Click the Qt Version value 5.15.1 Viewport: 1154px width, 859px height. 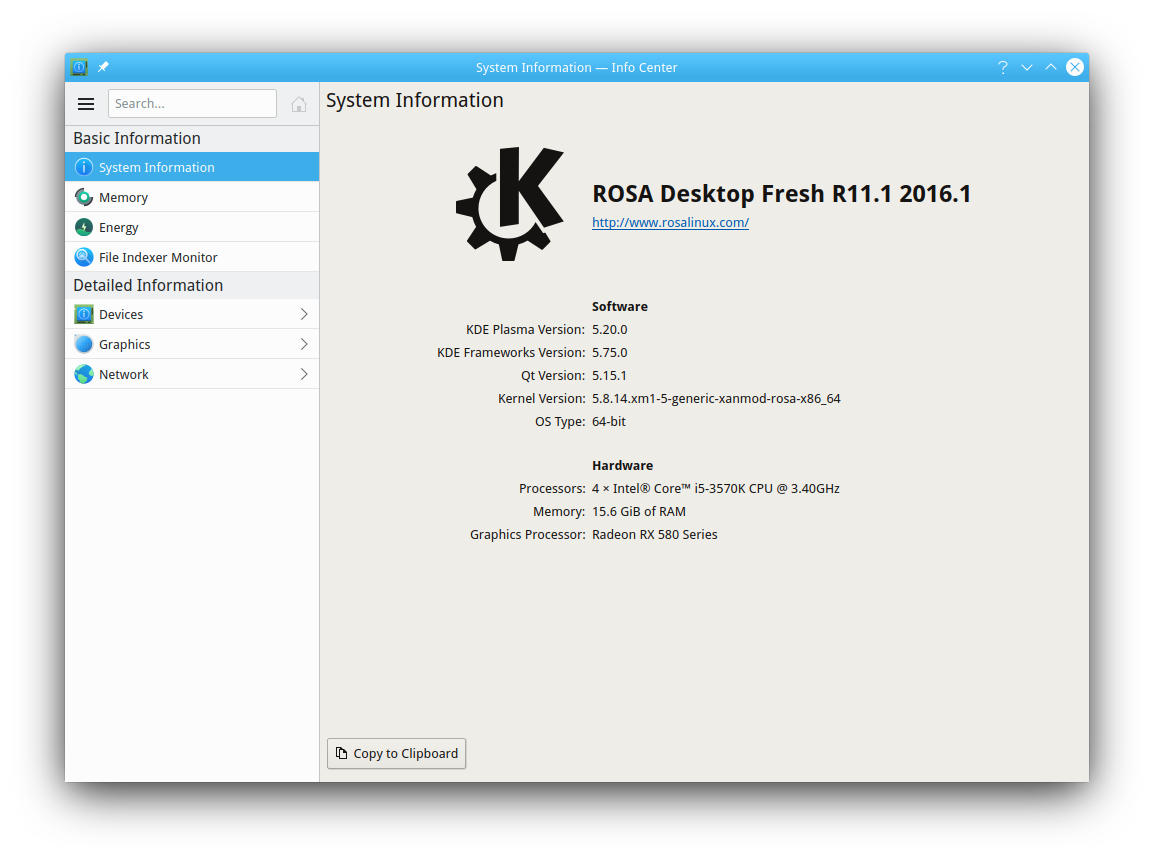point(609,375)
